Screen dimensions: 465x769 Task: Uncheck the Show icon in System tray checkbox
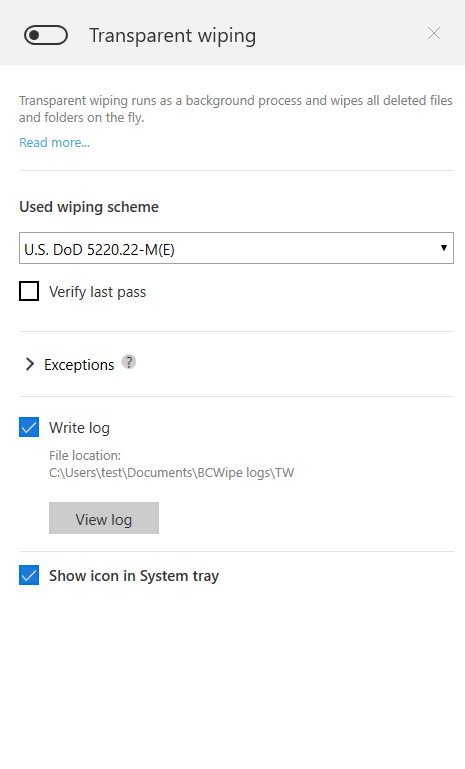tap(29, 575)
